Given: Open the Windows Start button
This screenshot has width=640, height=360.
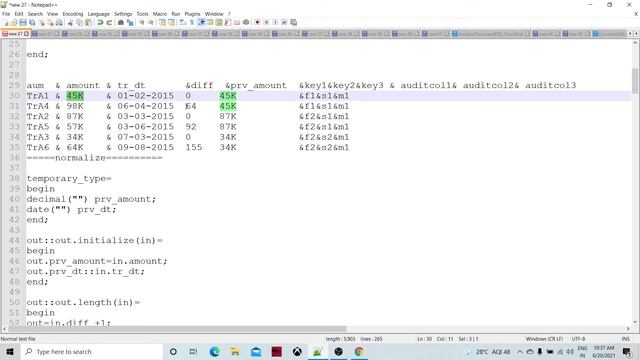Looking at the screenshot, I should tap(10, 351).
